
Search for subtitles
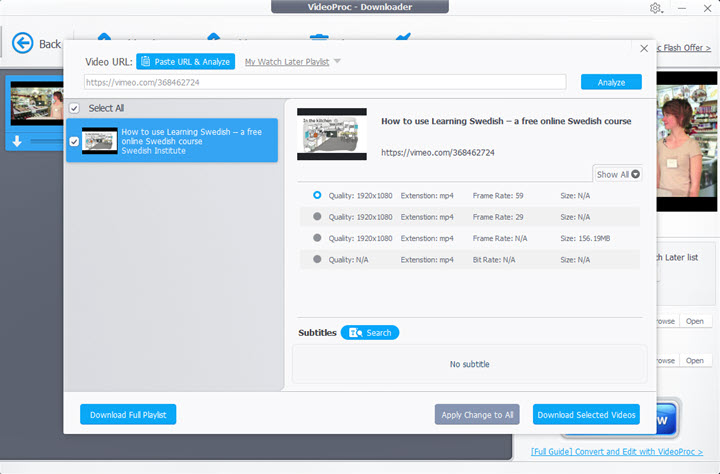coord(370,333)
